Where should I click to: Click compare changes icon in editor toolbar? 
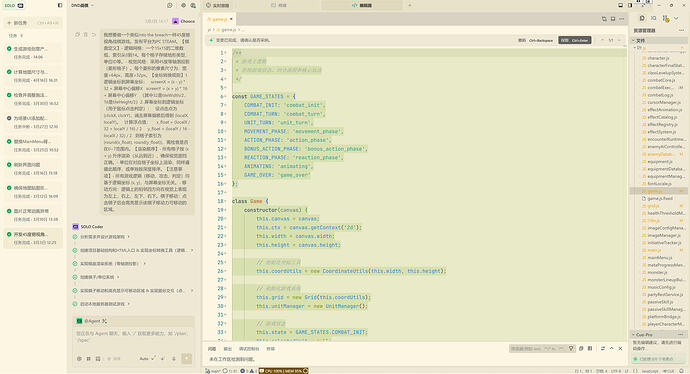604,19
